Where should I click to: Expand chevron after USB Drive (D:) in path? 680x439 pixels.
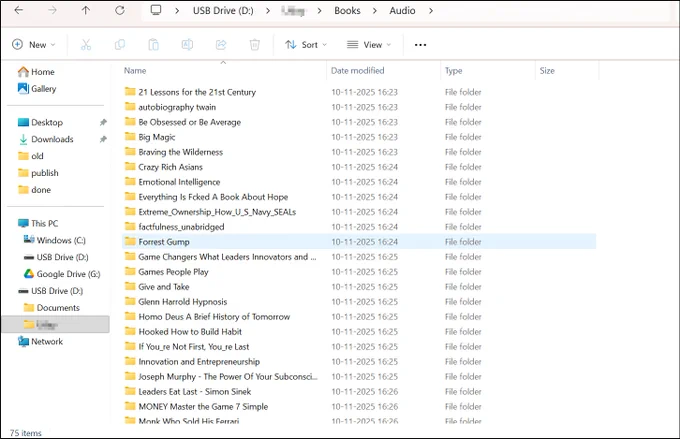(268, 10)
